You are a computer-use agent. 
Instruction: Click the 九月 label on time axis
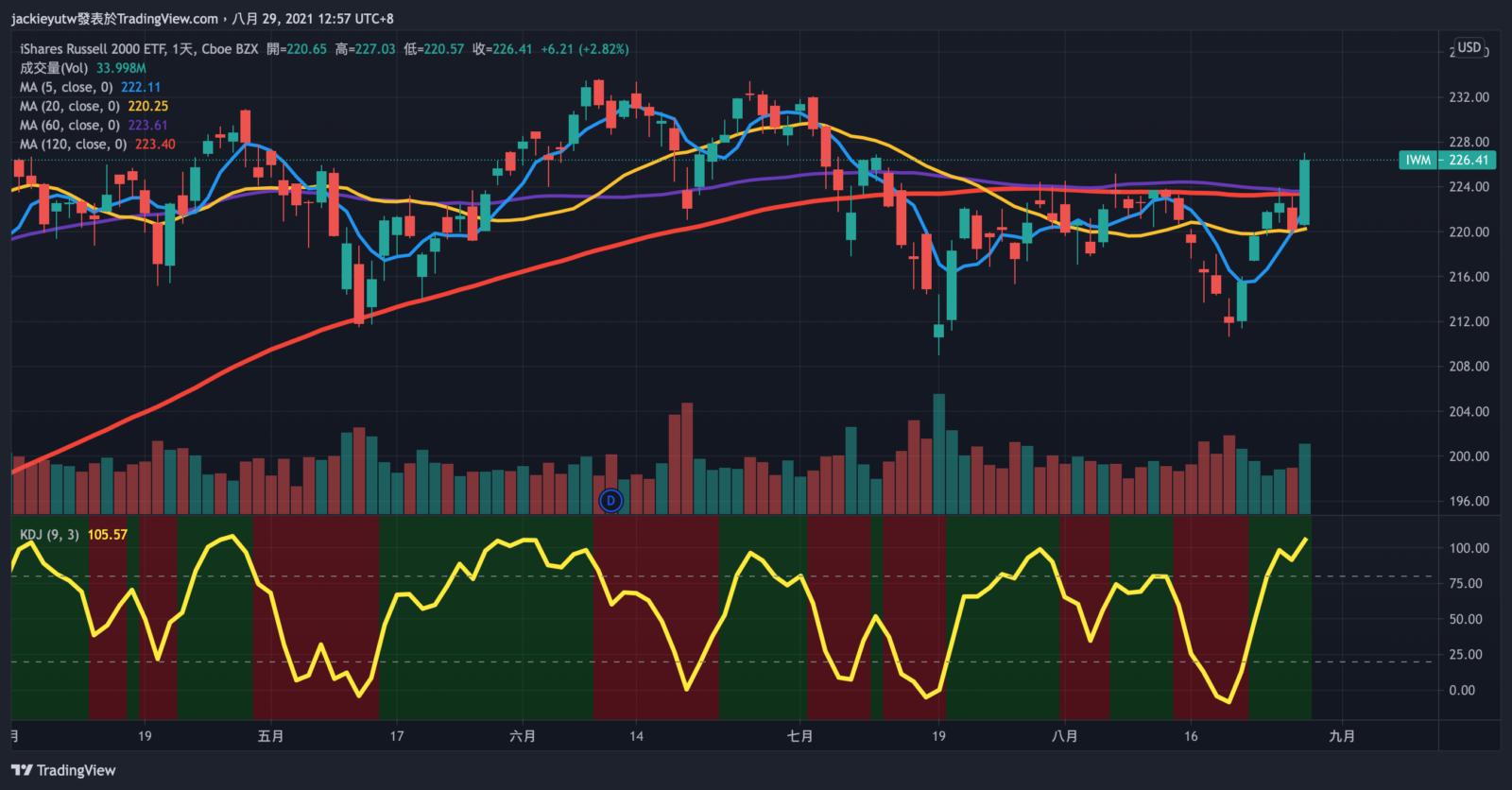click(x=1342, y=736)
